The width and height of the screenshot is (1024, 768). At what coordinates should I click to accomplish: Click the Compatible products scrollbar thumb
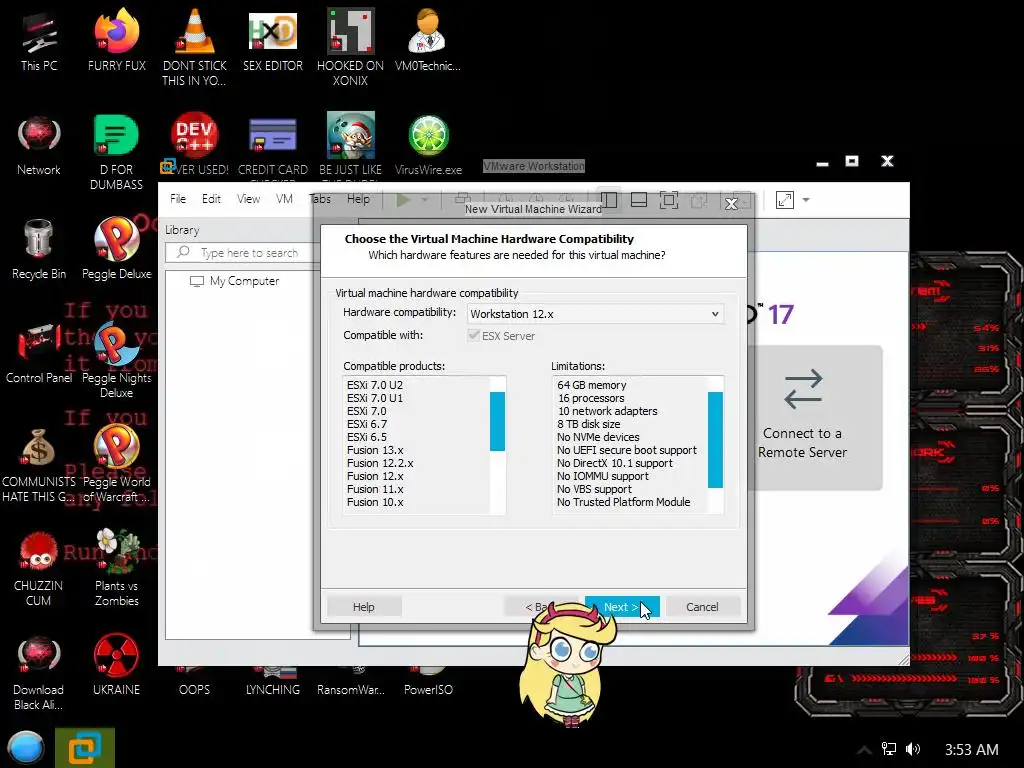pyautogui.click(x=498, y=421)
